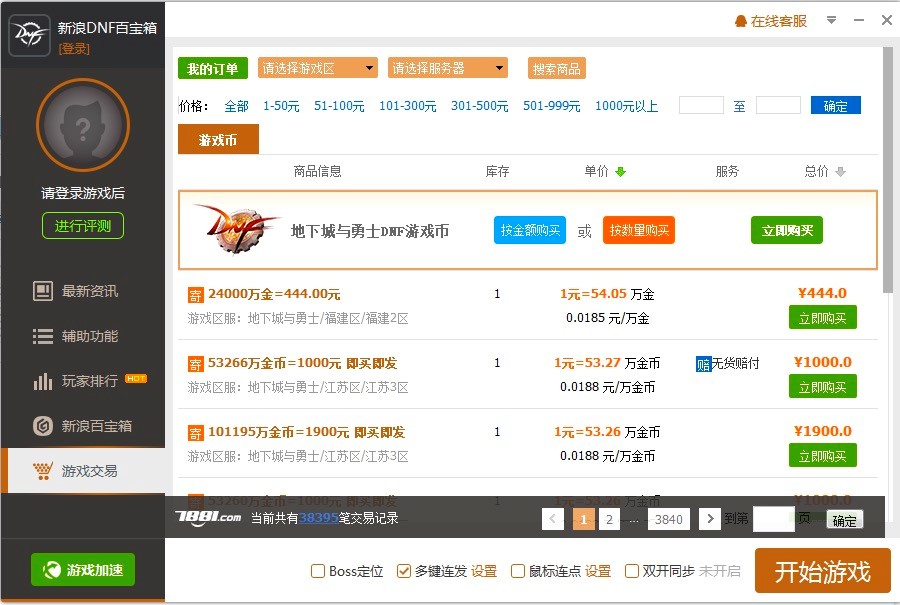Screen dimensions: 900x605
Task: Click 立即购买 for the ¥444.0 listing
Action: [x=822, y=317]
